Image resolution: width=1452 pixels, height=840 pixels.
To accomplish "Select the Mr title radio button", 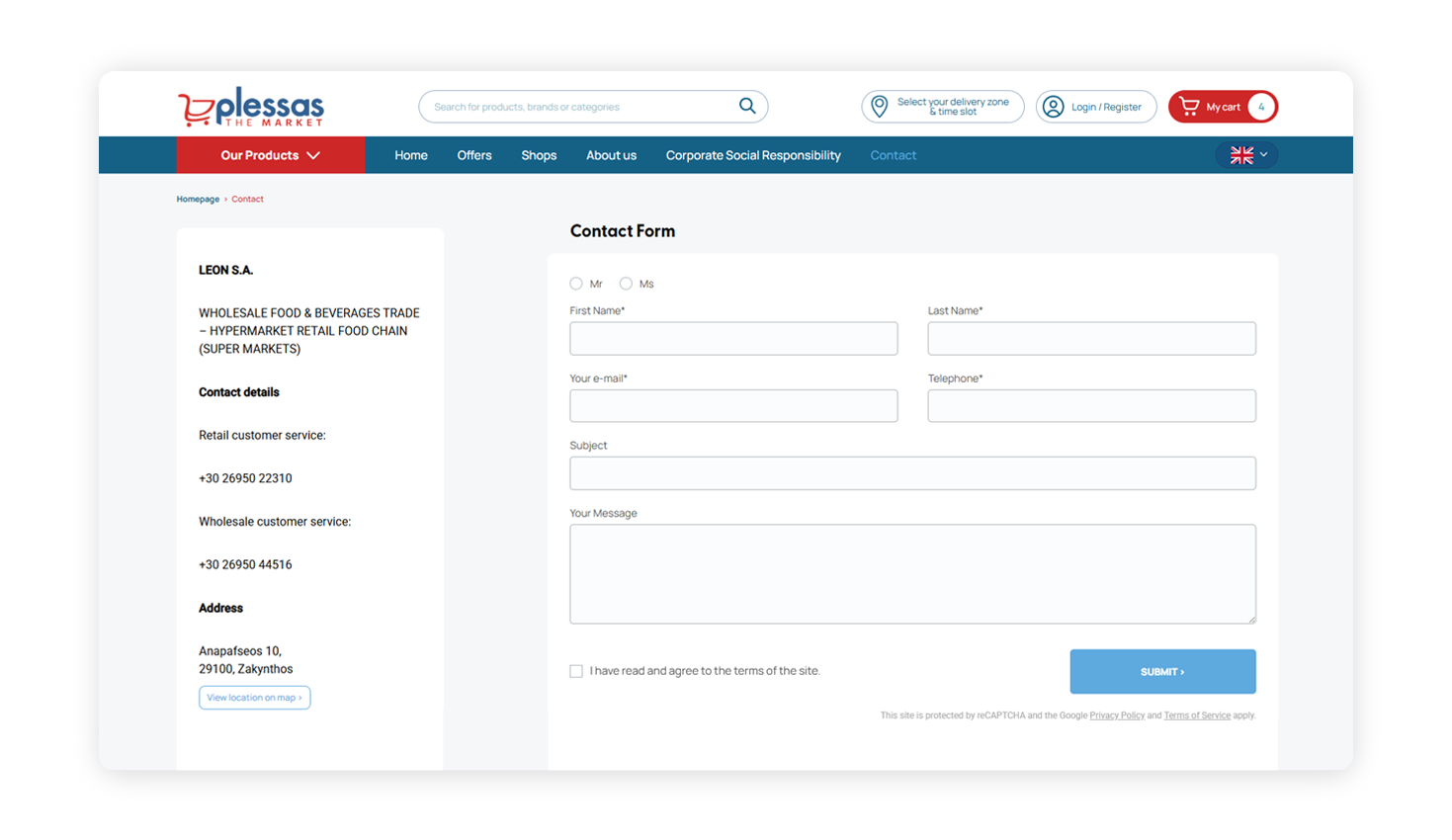I will (x=576, y=284).
